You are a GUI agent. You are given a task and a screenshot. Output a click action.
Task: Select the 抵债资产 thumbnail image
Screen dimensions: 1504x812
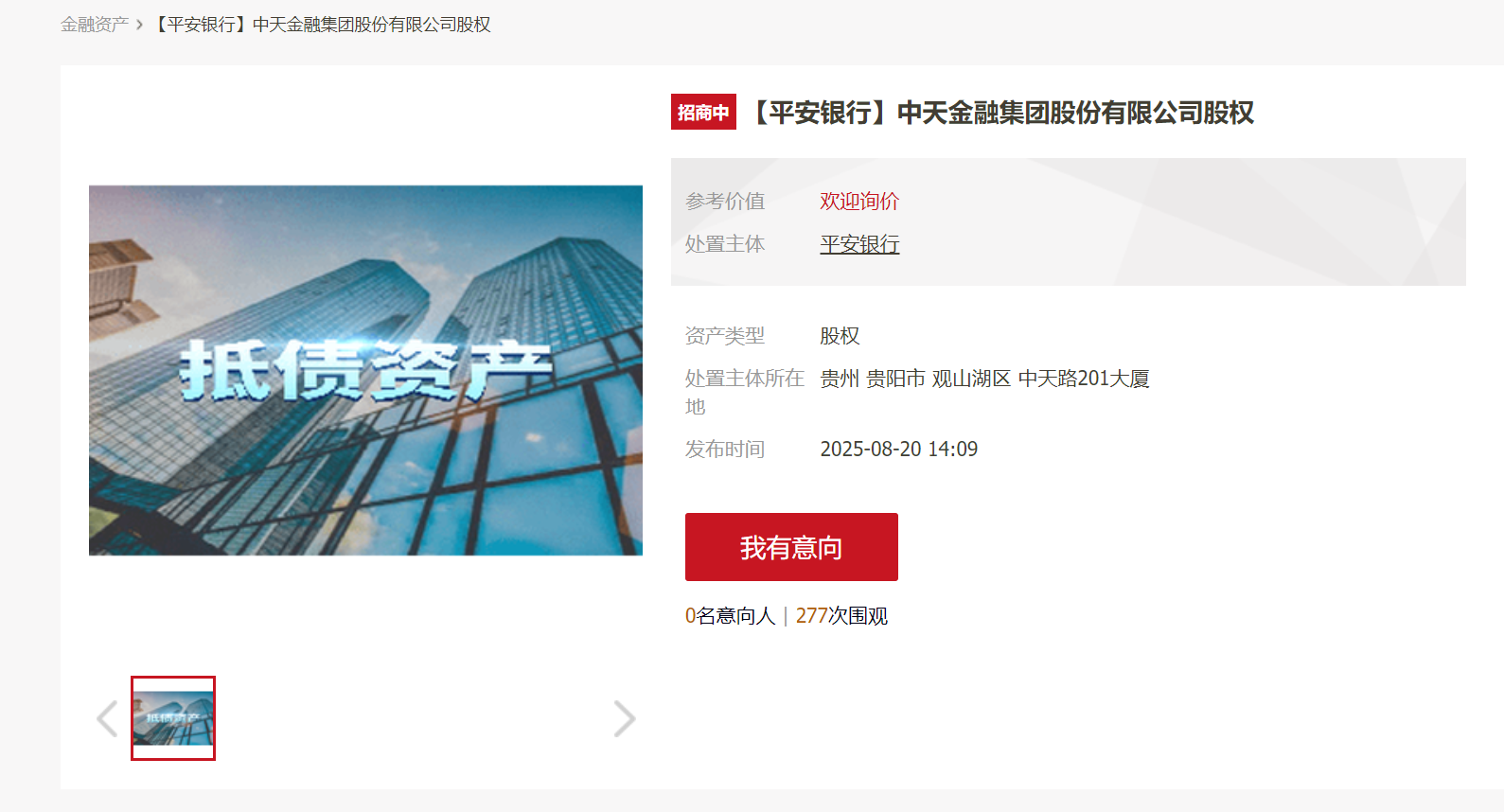173,718
